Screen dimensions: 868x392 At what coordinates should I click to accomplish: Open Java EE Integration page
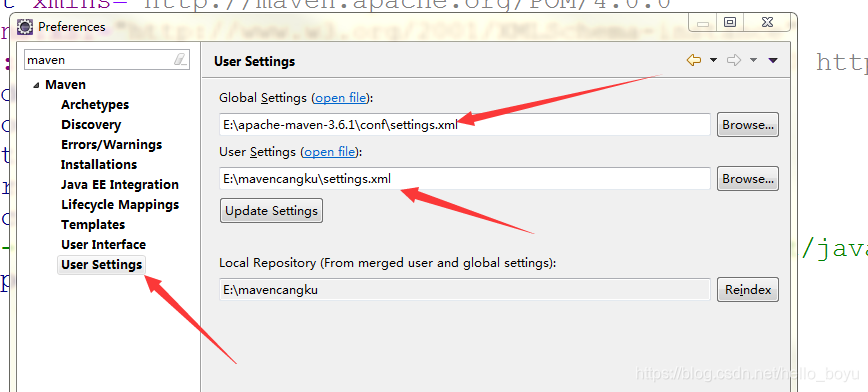[x=120, y=184]
